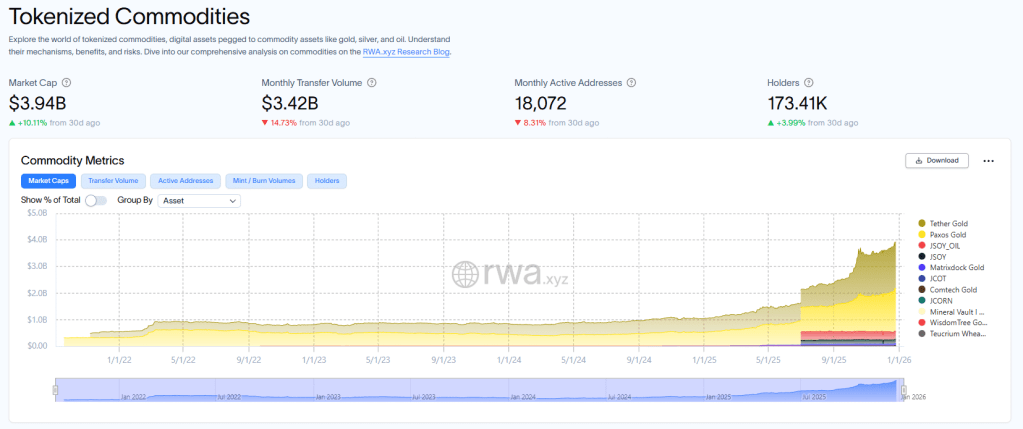The image size is (1023, 429).
Task: Open the RWA.xyz Research Blog link
Action: click(x=406, y=51)
